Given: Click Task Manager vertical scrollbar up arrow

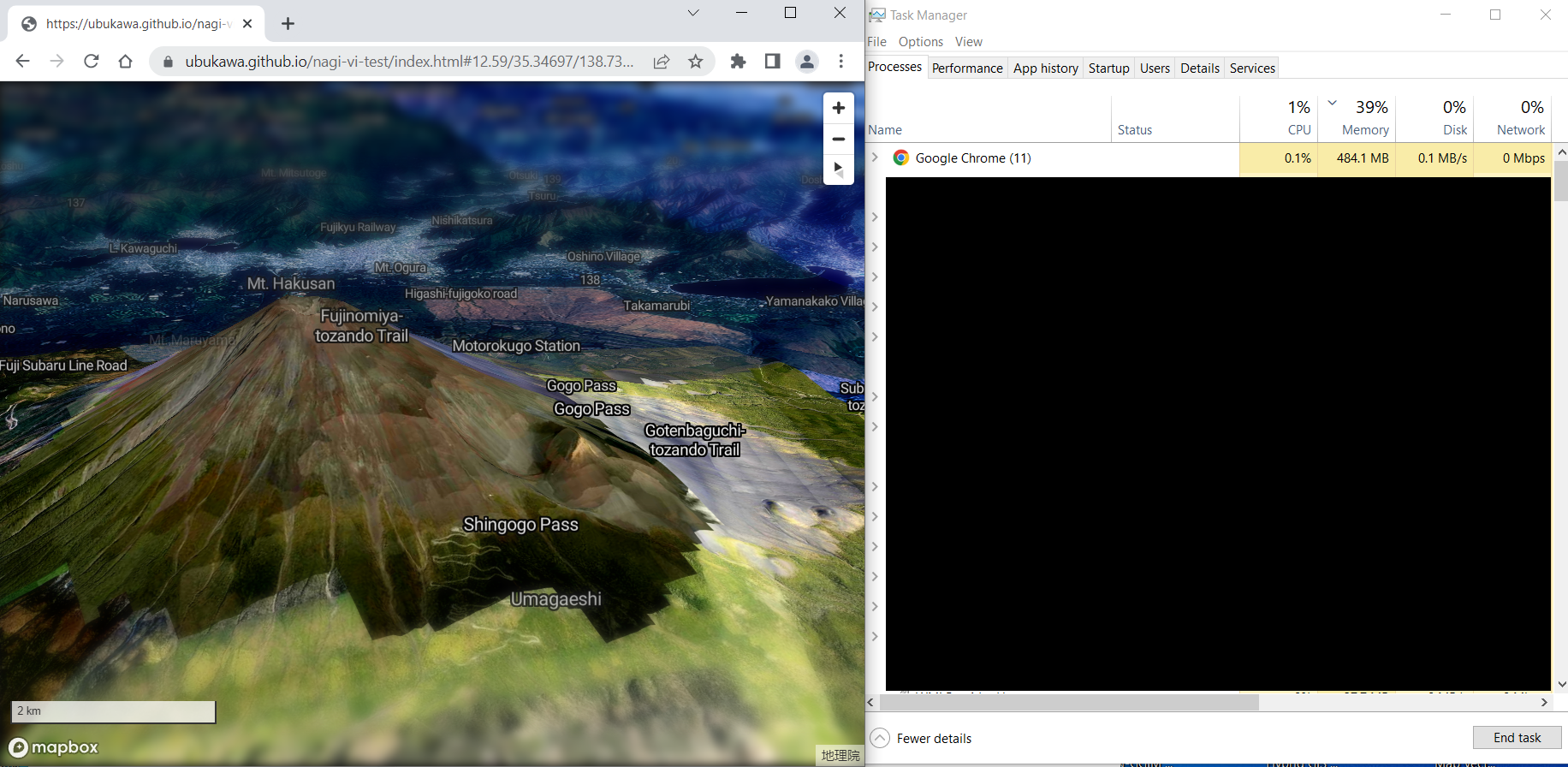Looking at the screenshot, I should 1561,152.
